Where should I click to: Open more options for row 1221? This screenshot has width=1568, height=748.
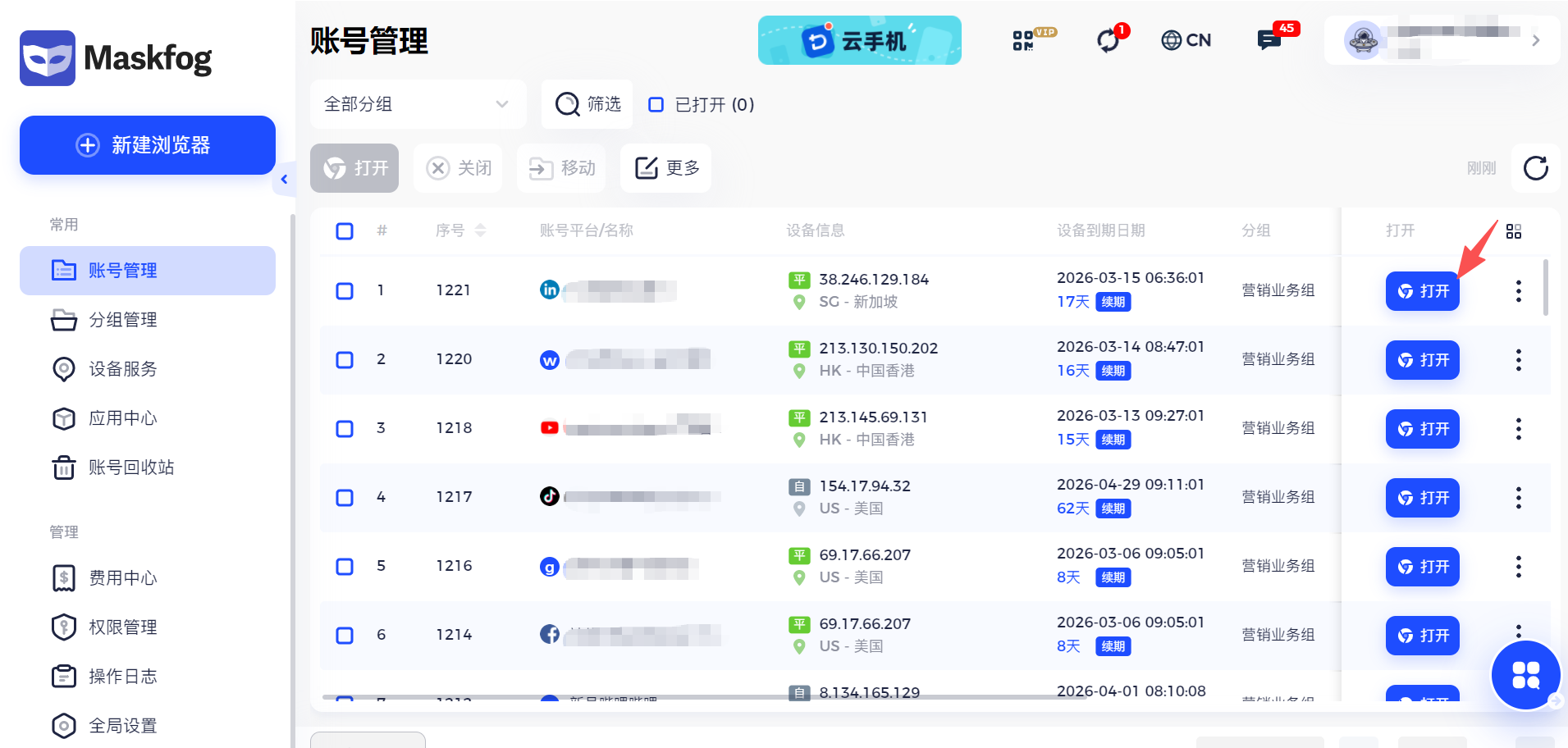1519,291
